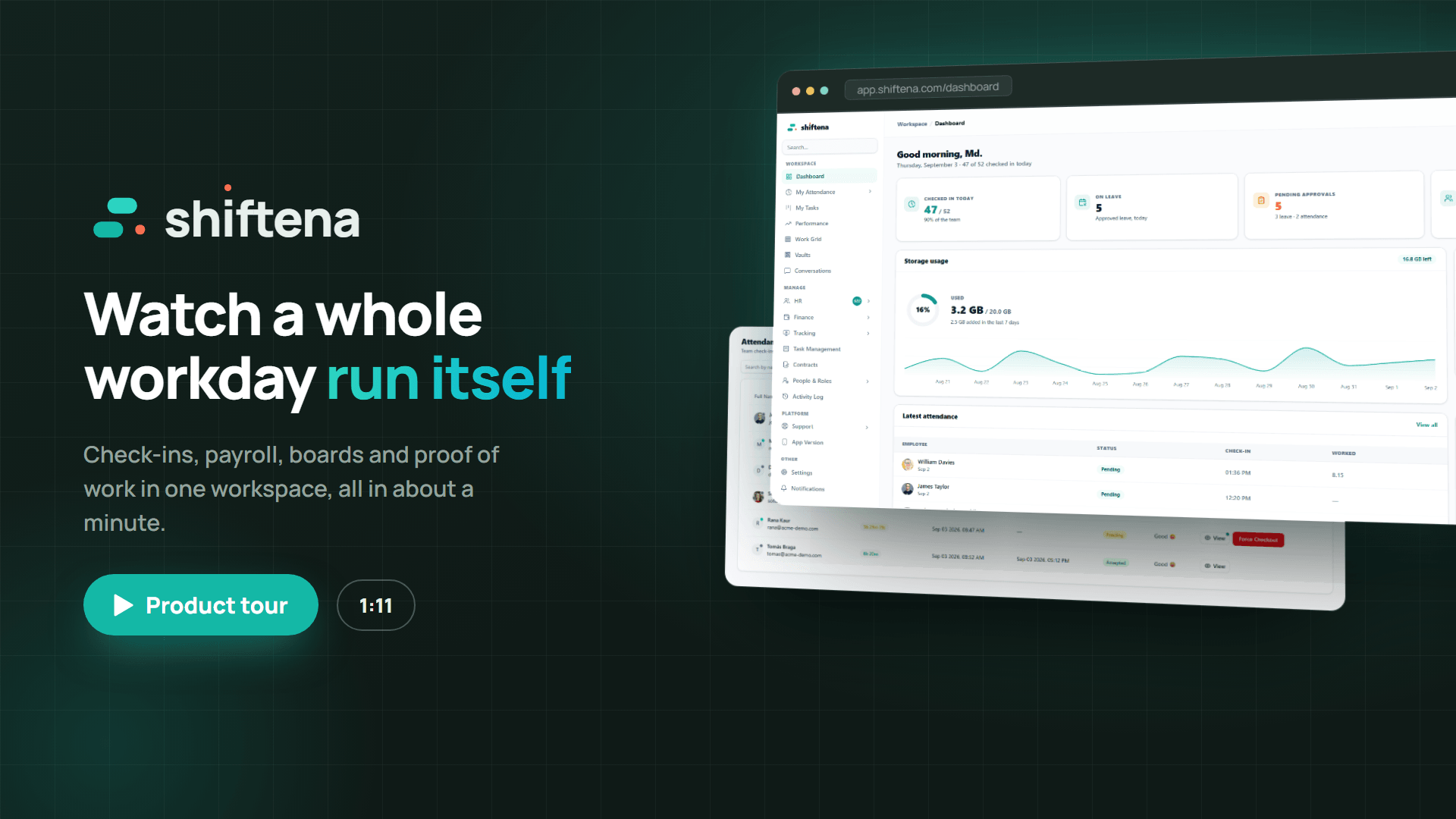Click the On Leave calendar icon
The image size is (1456, 819).
(1082, 202)
